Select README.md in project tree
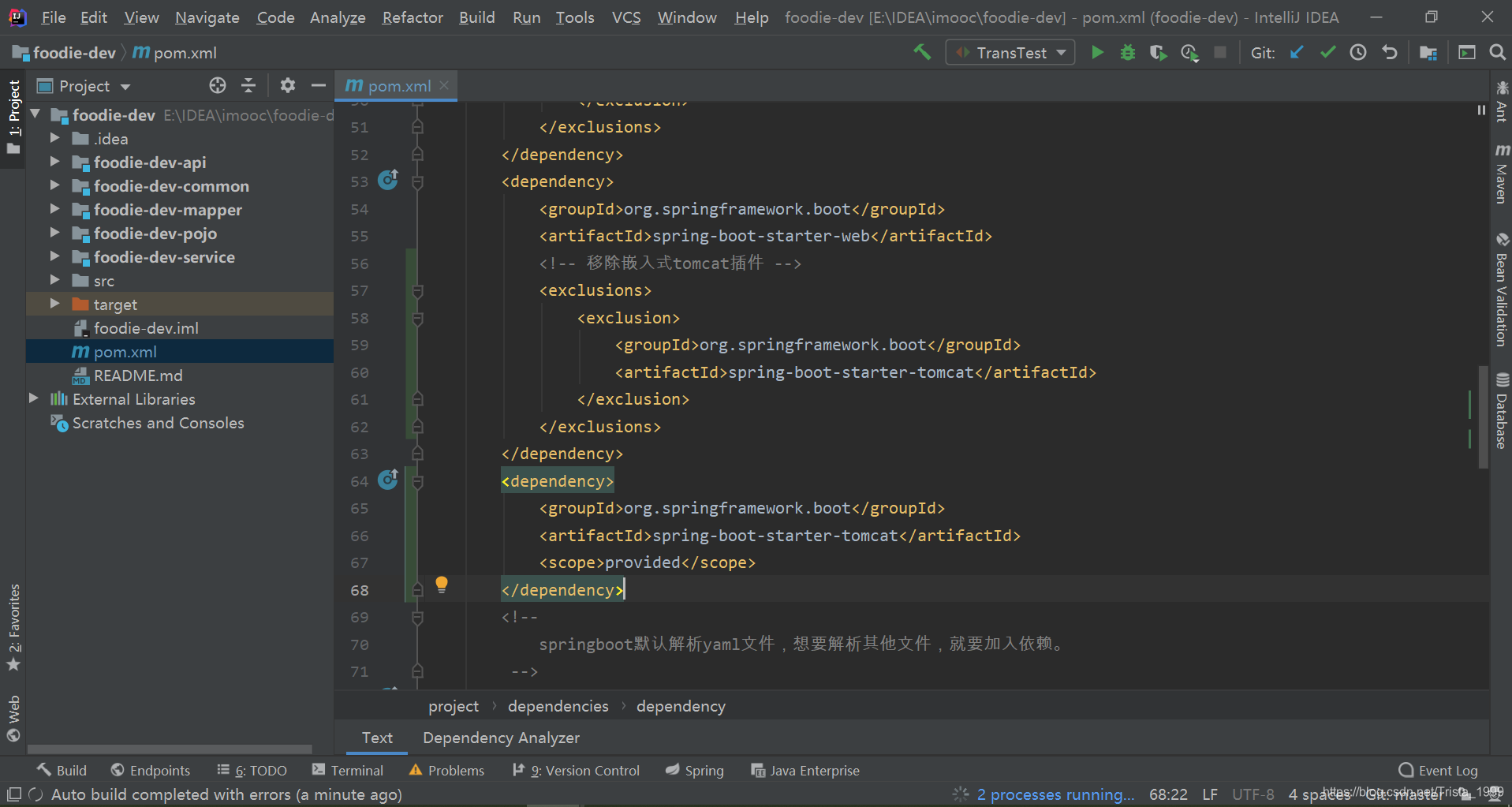Screen dimensions: 1512x807 (x=138, y=375)
